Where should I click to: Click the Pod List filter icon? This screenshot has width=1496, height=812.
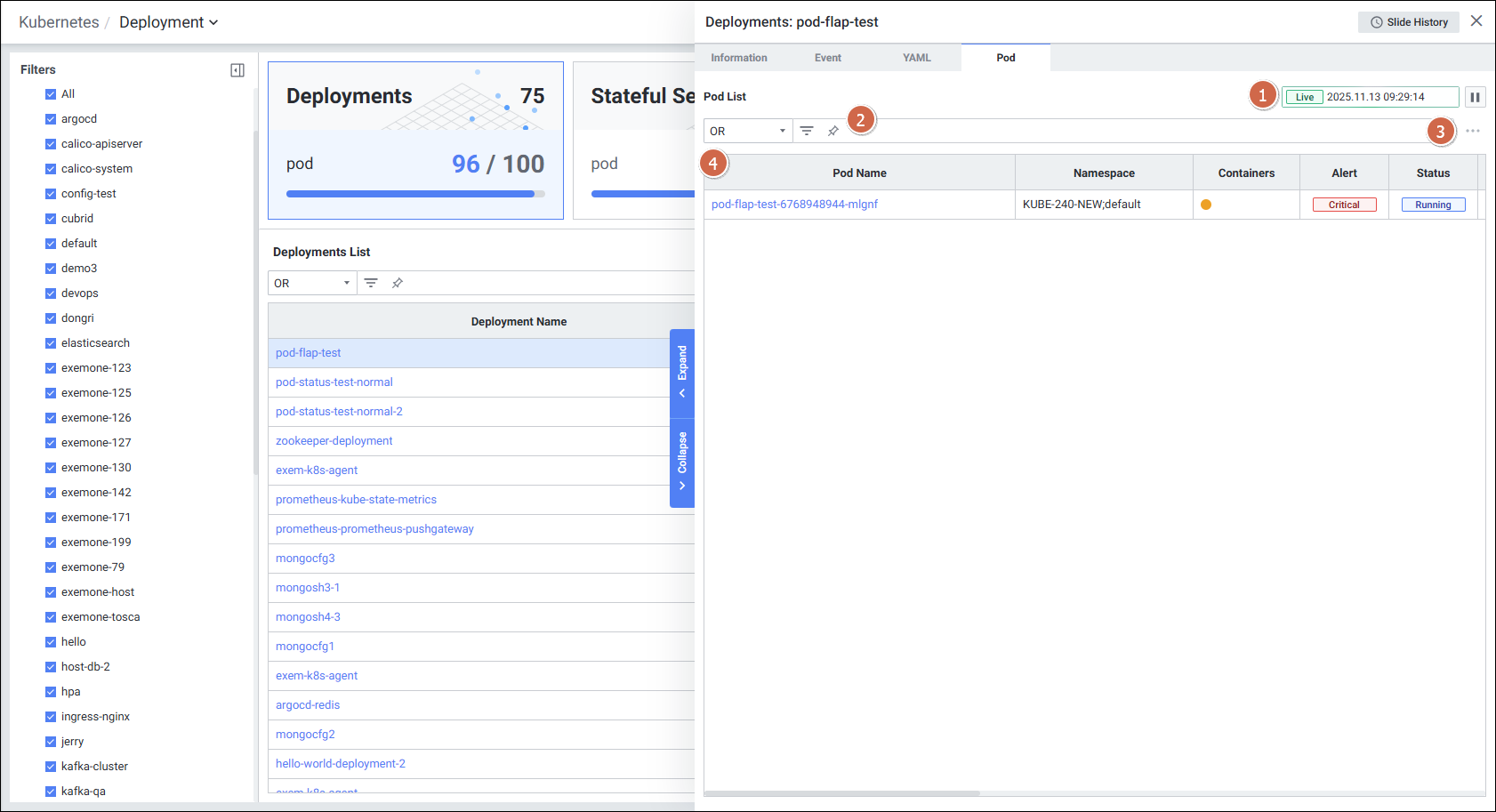click(807, 131)
